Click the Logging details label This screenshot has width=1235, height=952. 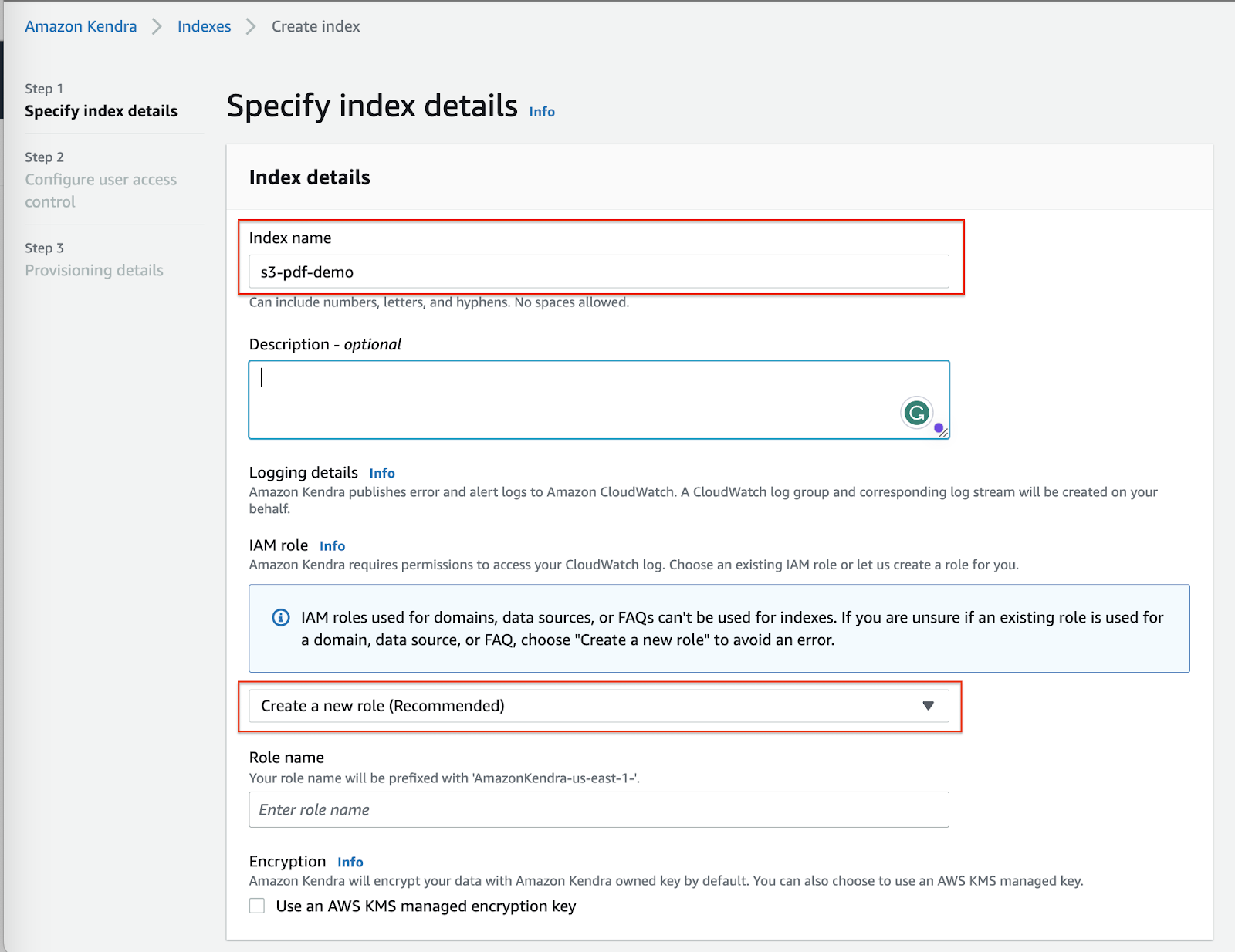(x=303, y=472)
